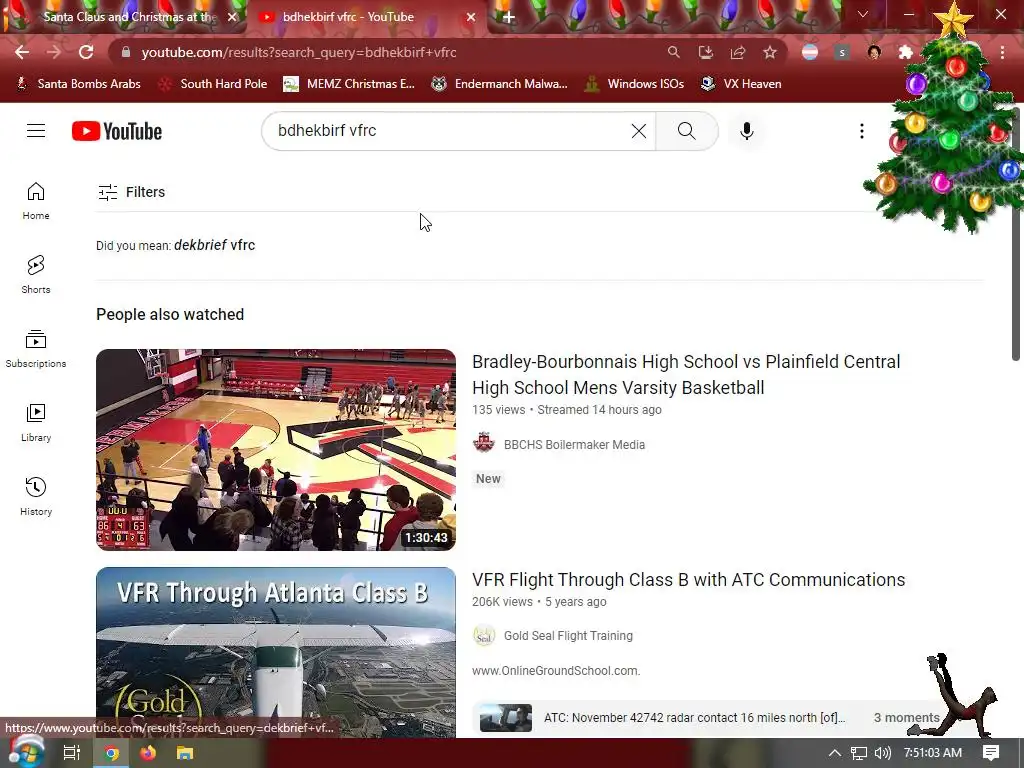Open the Action Center notifications
Viewport: 1024px width, 768px height.
991,753
